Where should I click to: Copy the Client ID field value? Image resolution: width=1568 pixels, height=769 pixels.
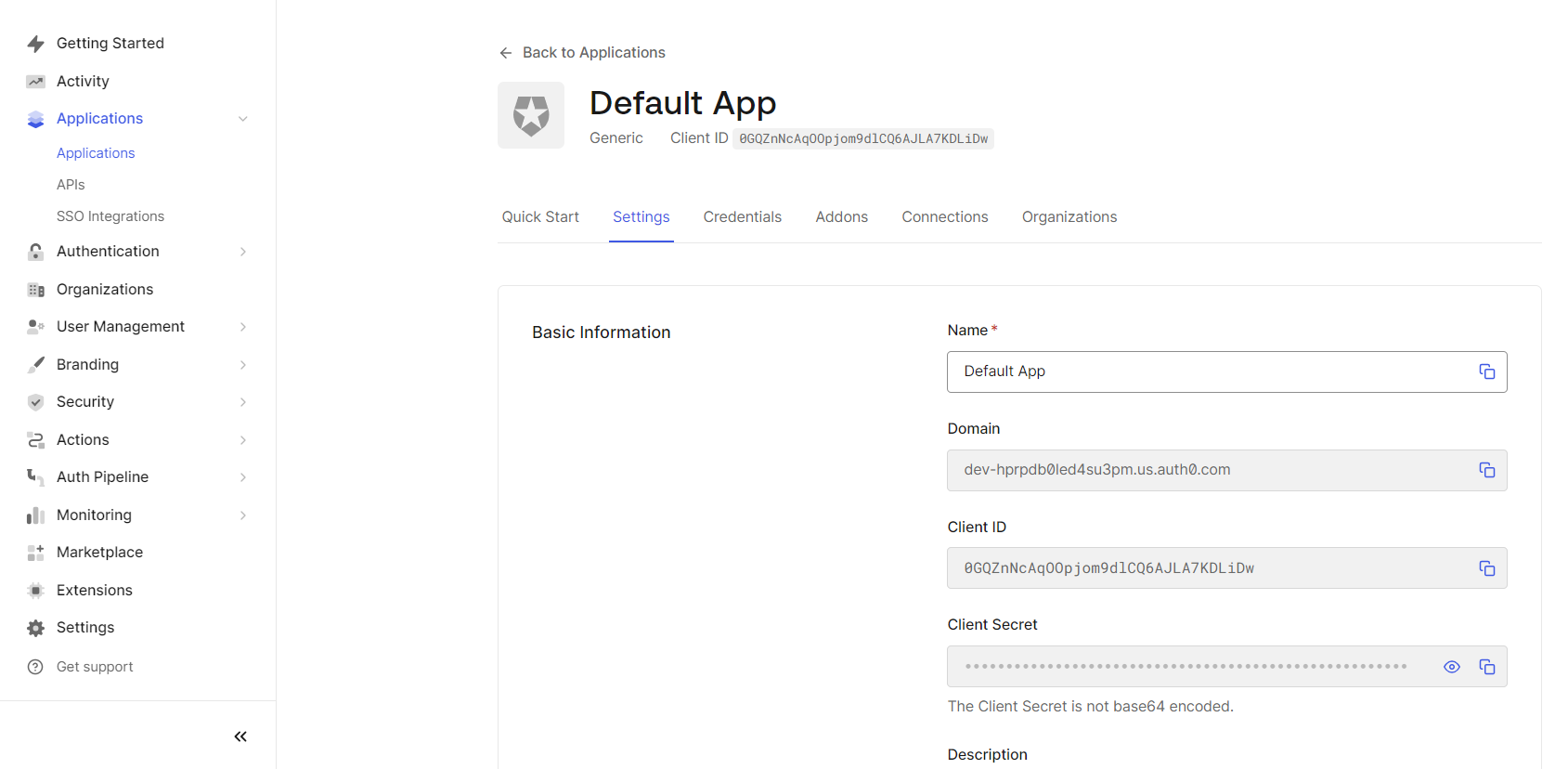tap(1486, 568)
